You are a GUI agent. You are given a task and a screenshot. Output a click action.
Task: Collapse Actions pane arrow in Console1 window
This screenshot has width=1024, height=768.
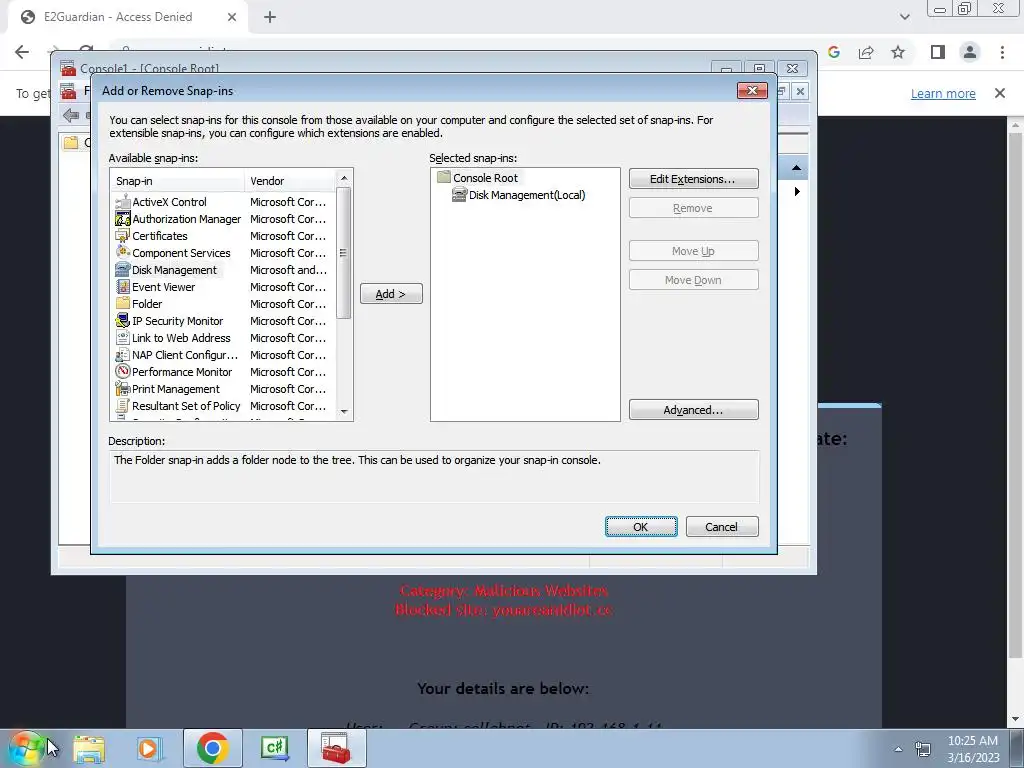(796, 168)
